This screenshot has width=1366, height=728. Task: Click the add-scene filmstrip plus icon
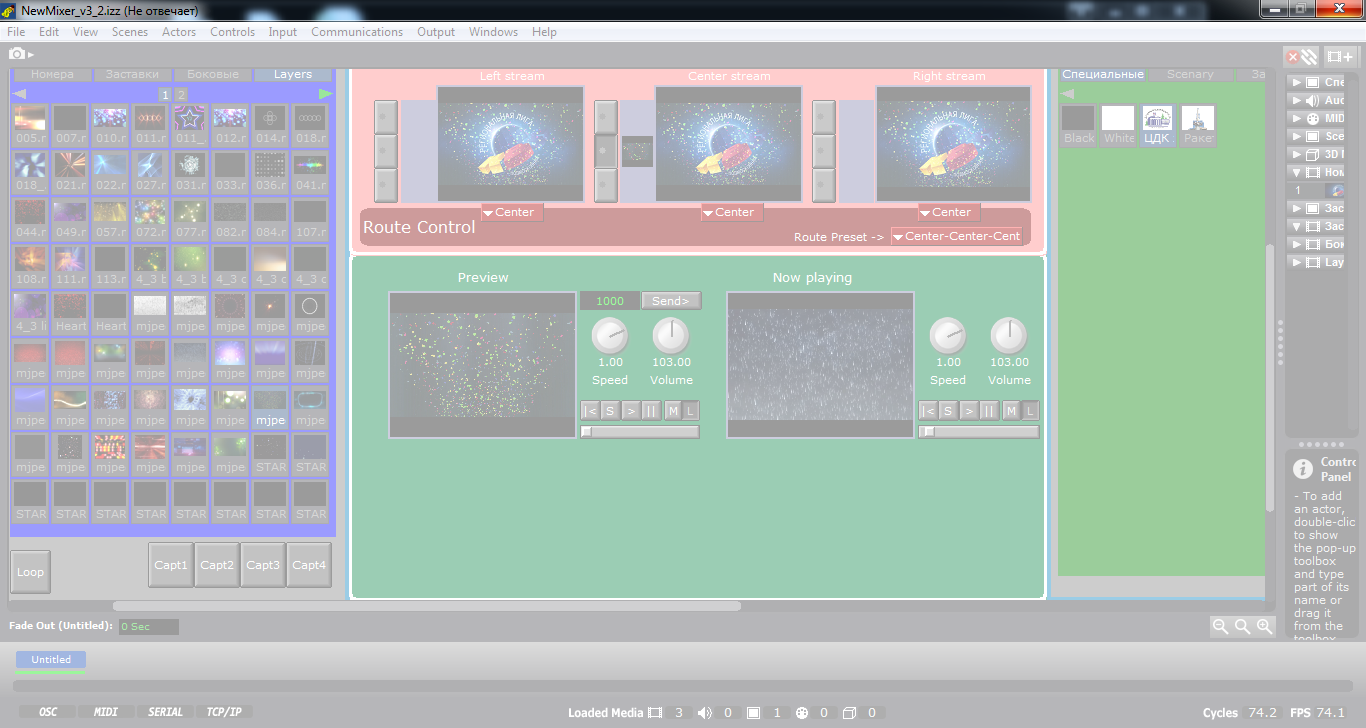[x=1340, y=57]
